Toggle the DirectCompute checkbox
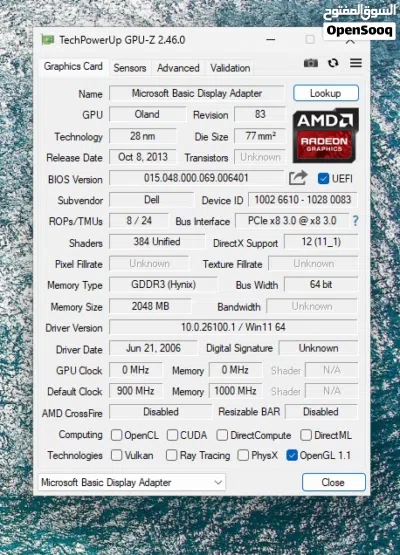 (x=222, y=435)
